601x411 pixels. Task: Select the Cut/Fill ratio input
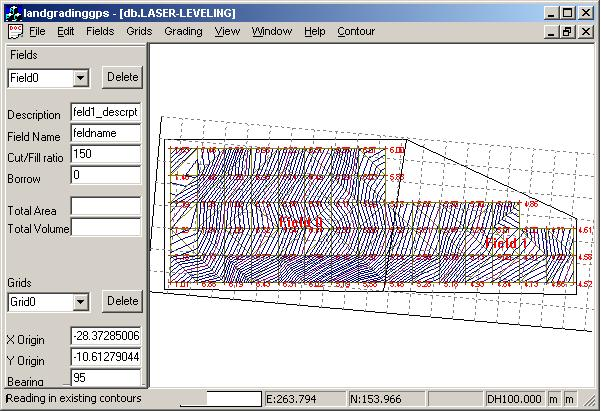click(x=105, y=154)
